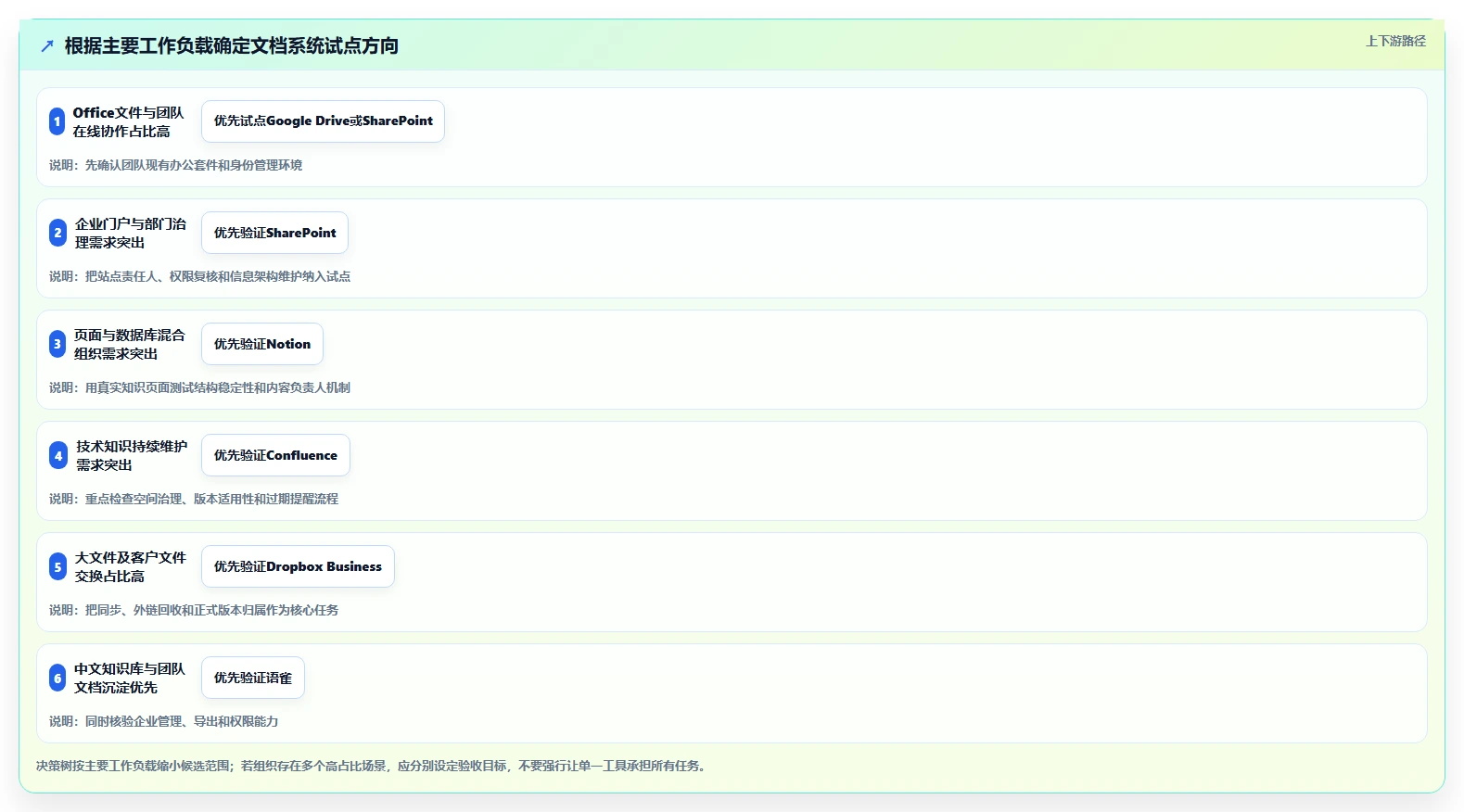Click the footer text starting 决策树按主要工作负载
Viewport: 1464px width, 812px height.
[373, 766]
